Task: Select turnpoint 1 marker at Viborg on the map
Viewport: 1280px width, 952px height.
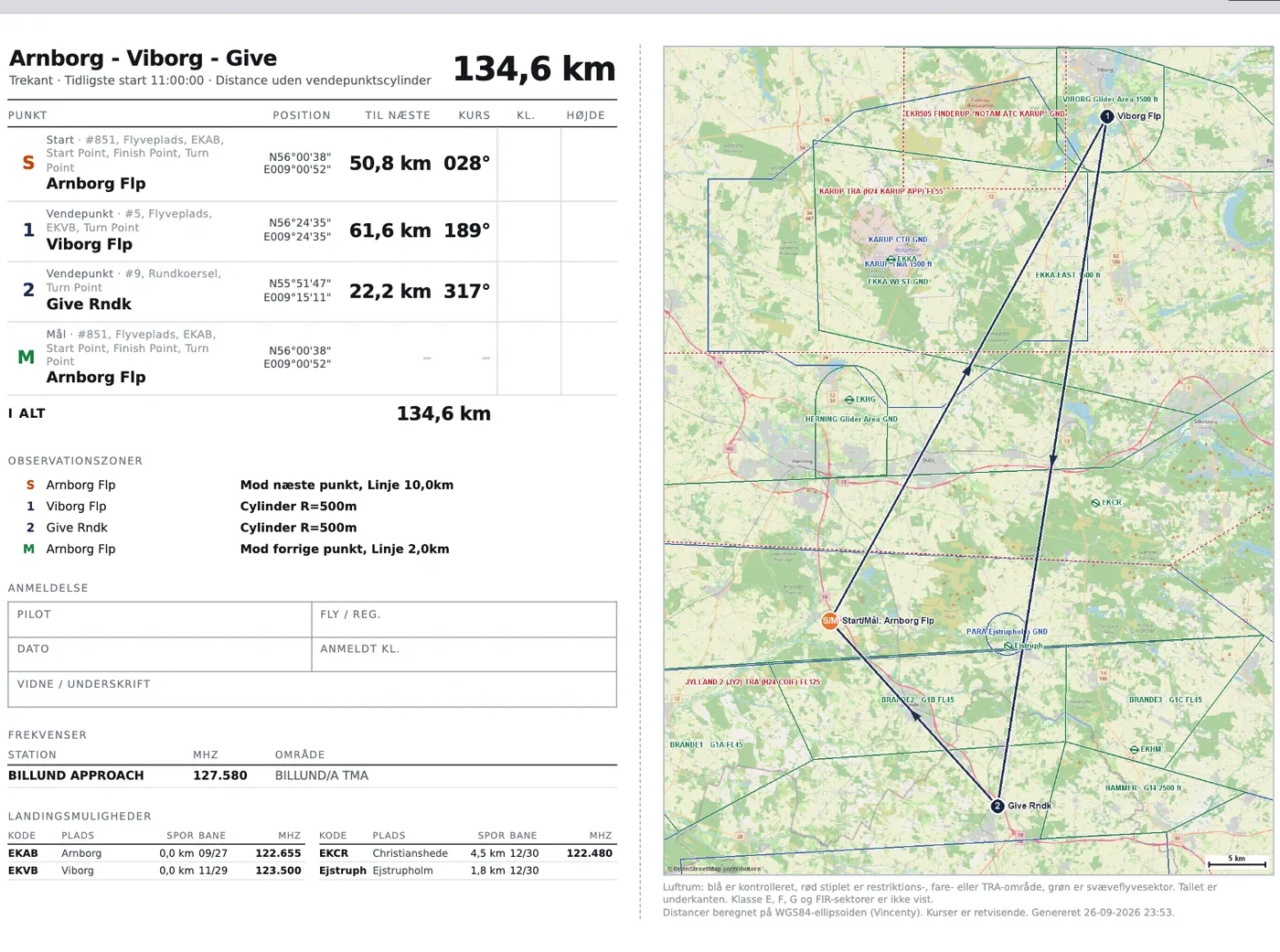Action: tap(1106, 116)
